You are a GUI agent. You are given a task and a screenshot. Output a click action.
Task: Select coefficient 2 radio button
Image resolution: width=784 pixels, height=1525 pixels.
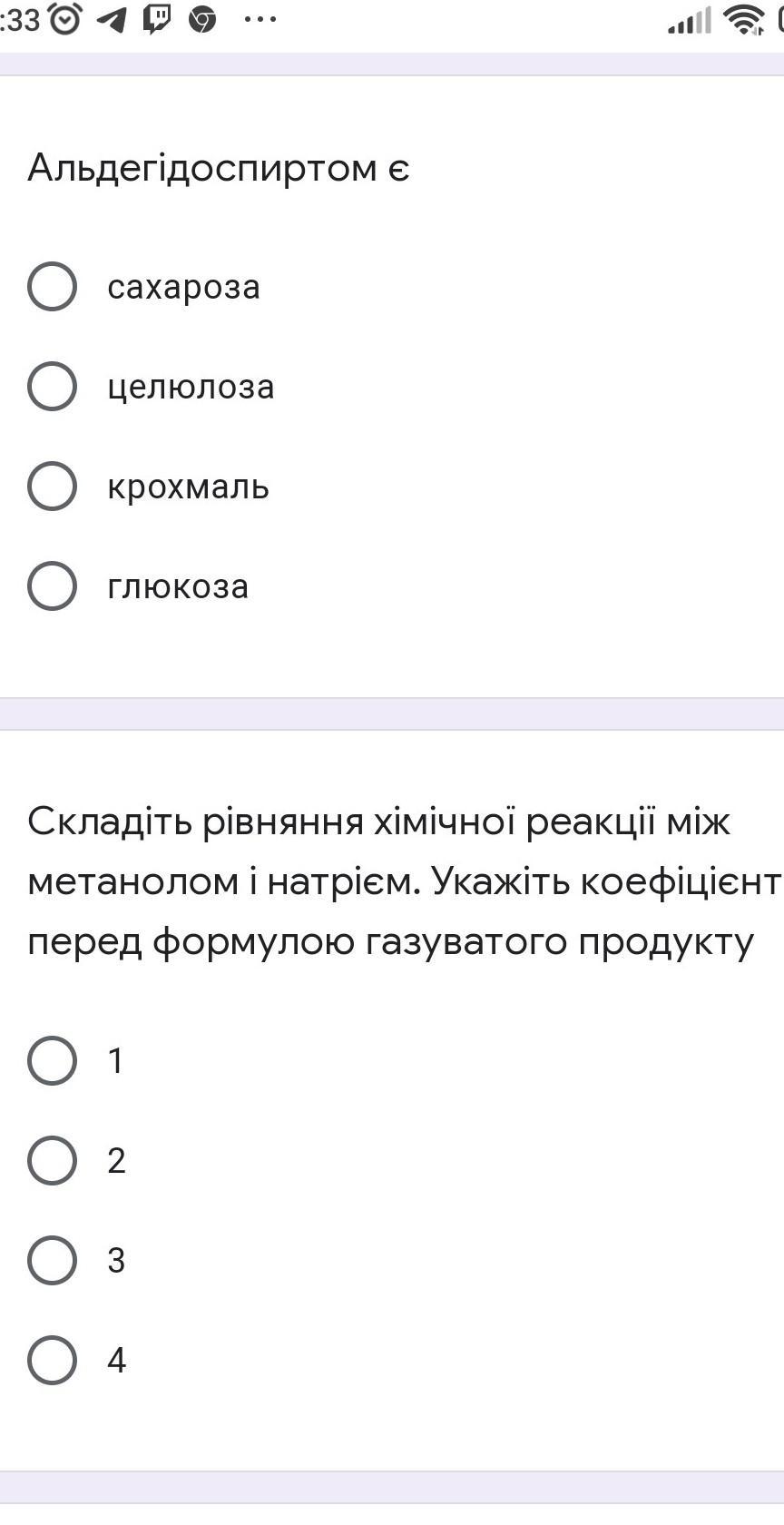tap(53, 1161)
